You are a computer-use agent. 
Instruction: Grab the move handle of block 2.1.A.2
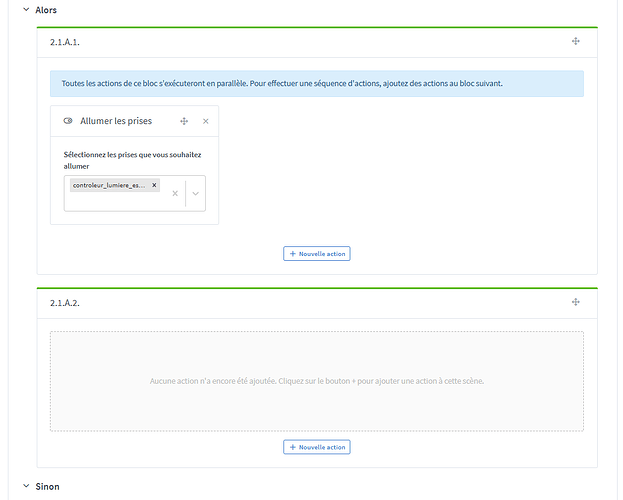click(576, 302)
